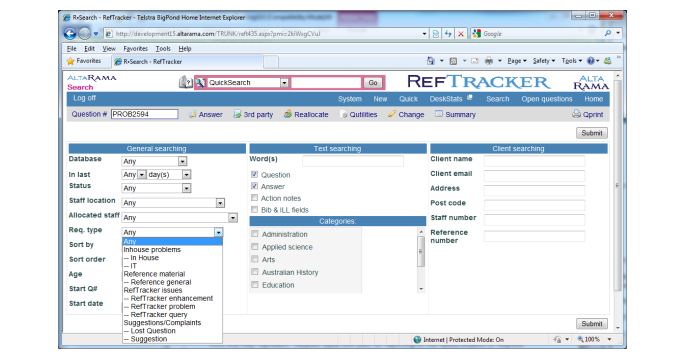Screen dimensions: 698x362
Task: Click the Qprint printer icon
Action: [x=576, y=114]
